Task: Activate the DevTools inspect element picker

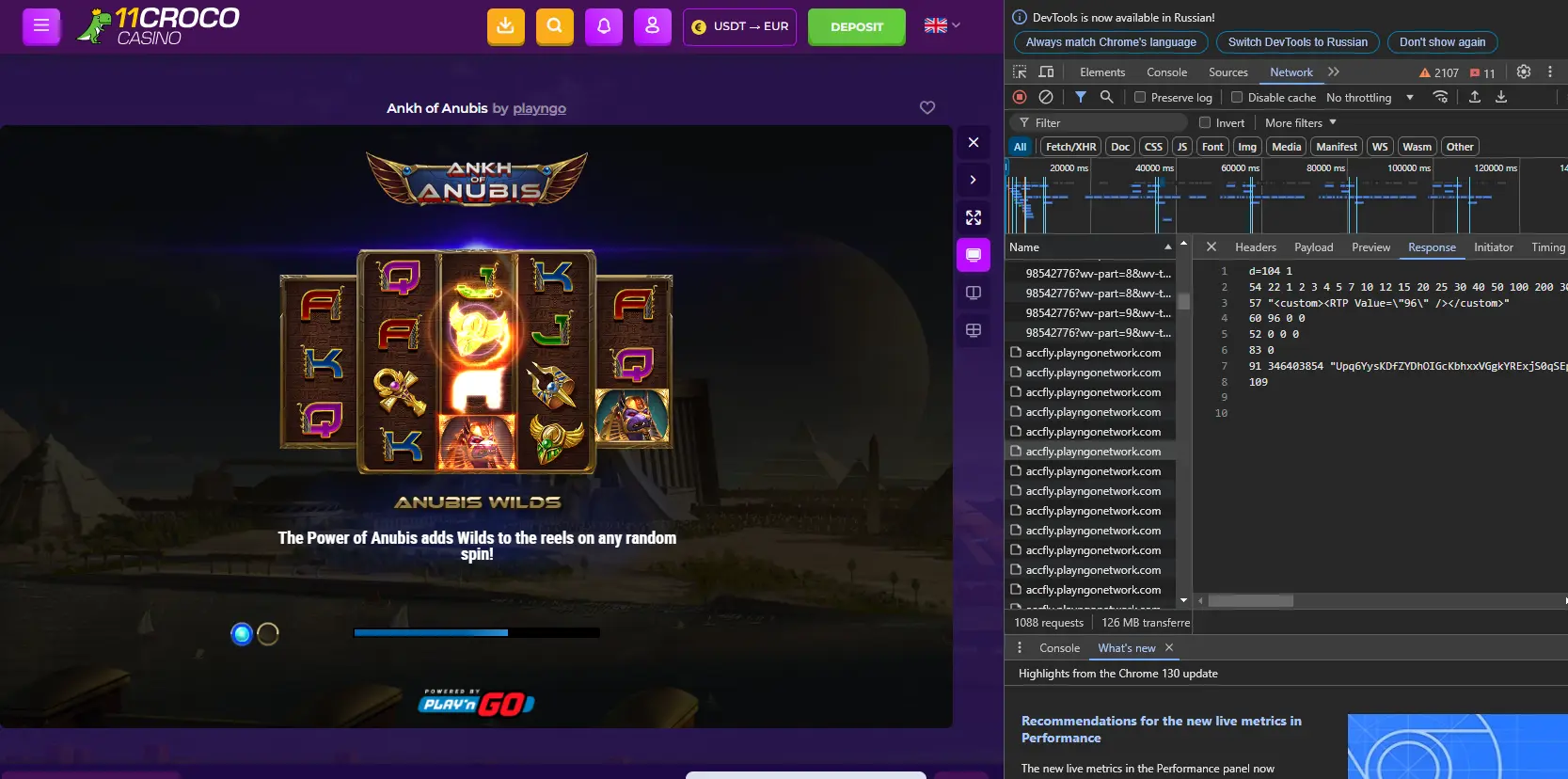Action: pyautogui.click(x=1020, y=72)
